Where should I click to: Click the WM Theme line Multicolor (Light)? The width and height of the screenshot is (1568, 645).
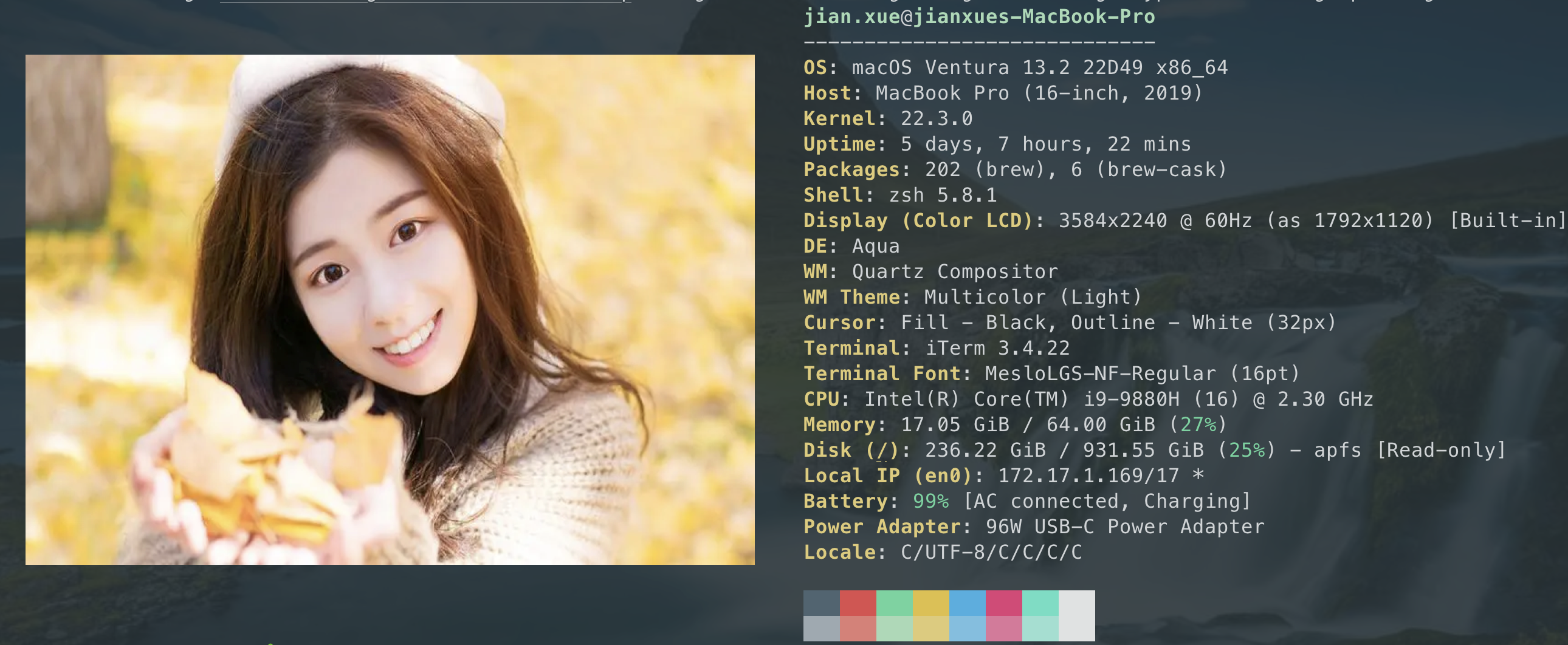click(972, 298)
